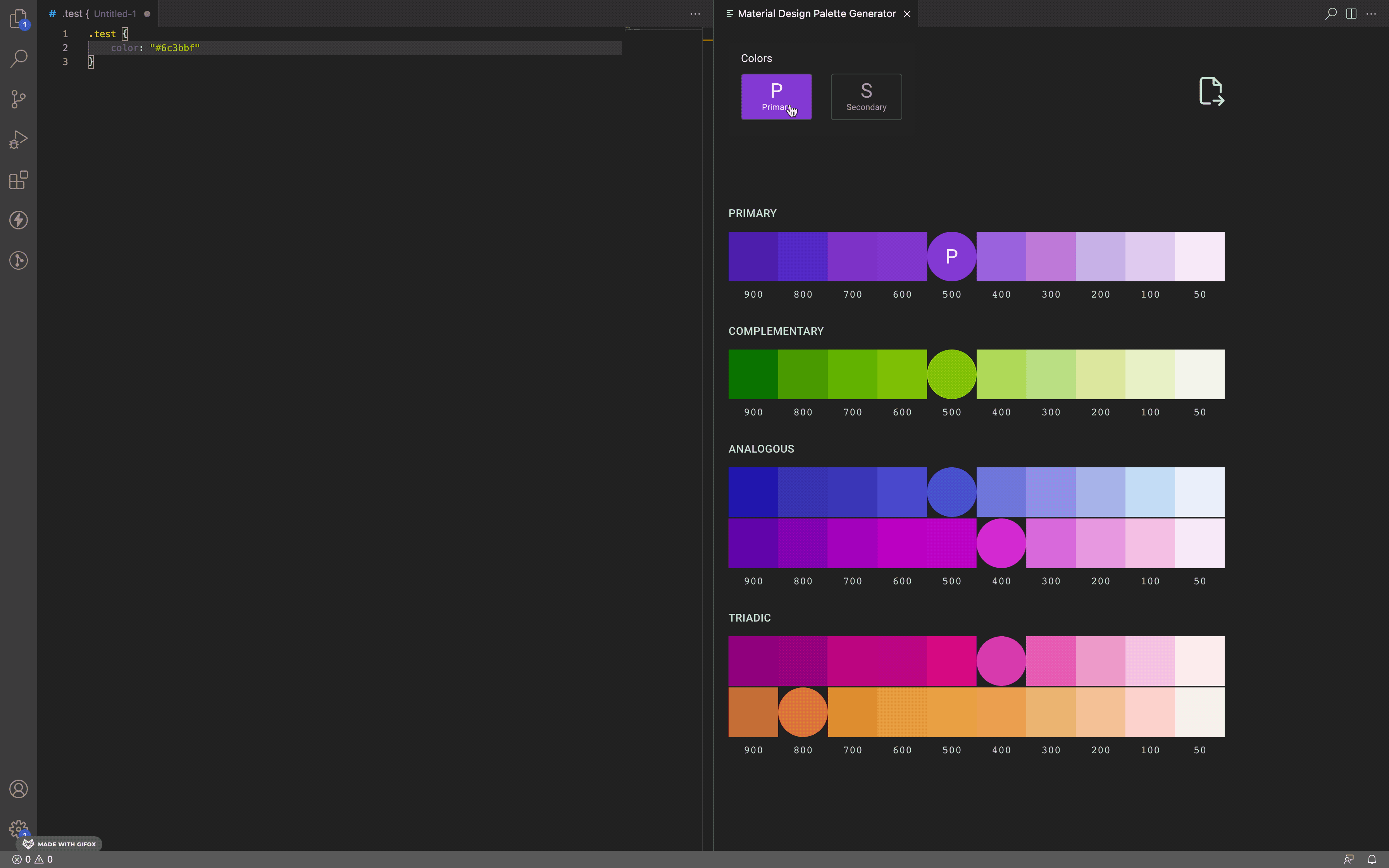Screen dimensions: 1389x868
Task: Toggle split editor layout icon
Action: 1351,14
